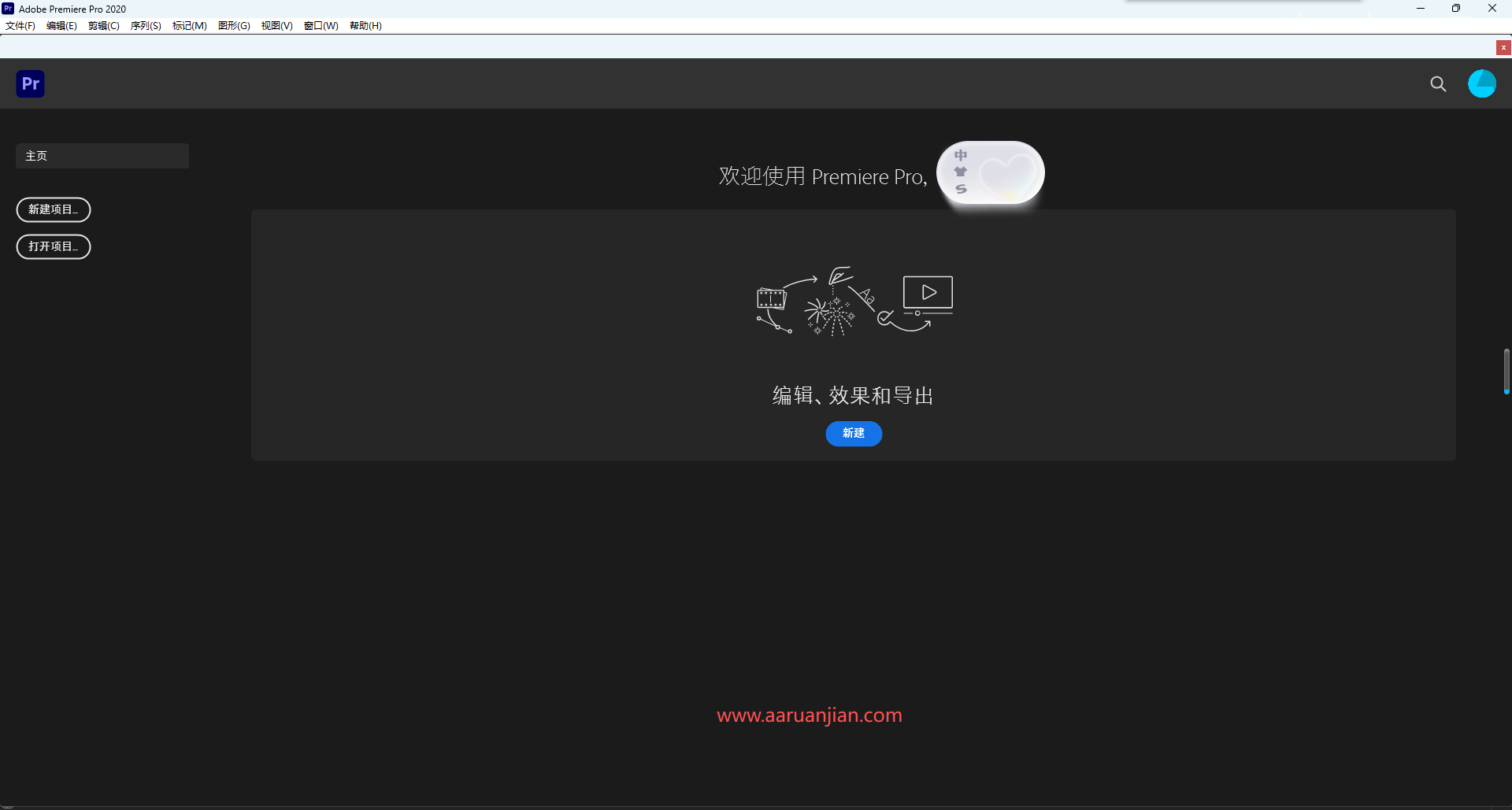Click the 打开项目 button
1512x810 pixels.
(x=54, y=246)
